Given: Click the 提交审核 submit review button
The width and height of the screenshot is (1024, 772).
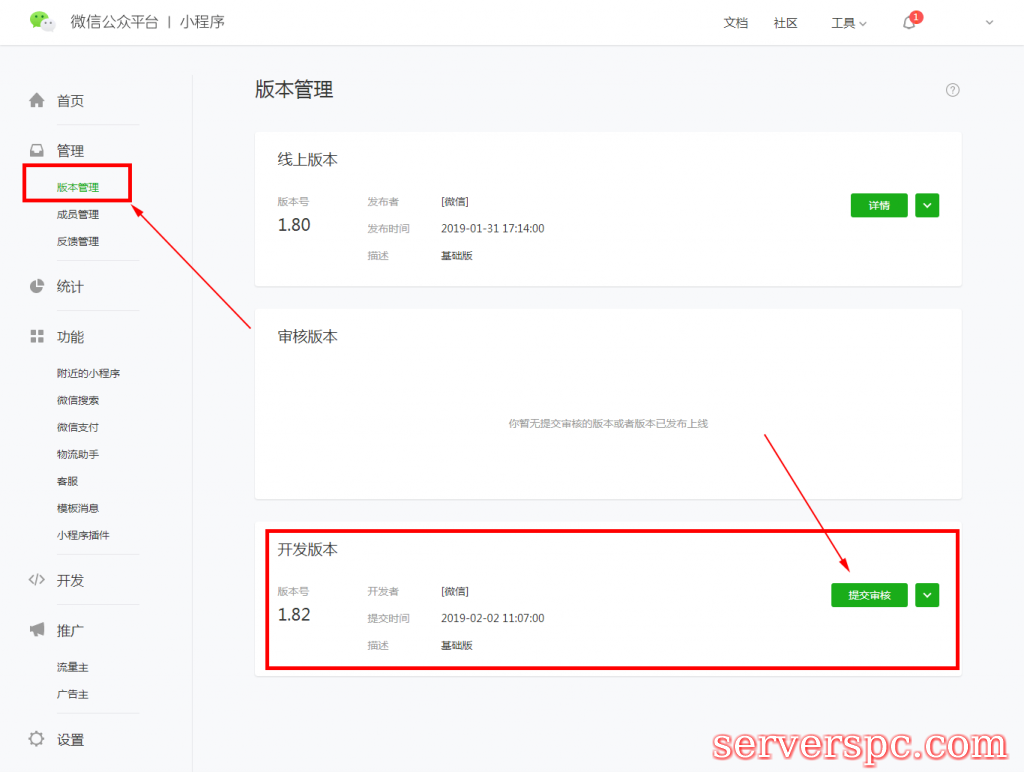Looking at the screenshot, I should click(x=869, y=594).
